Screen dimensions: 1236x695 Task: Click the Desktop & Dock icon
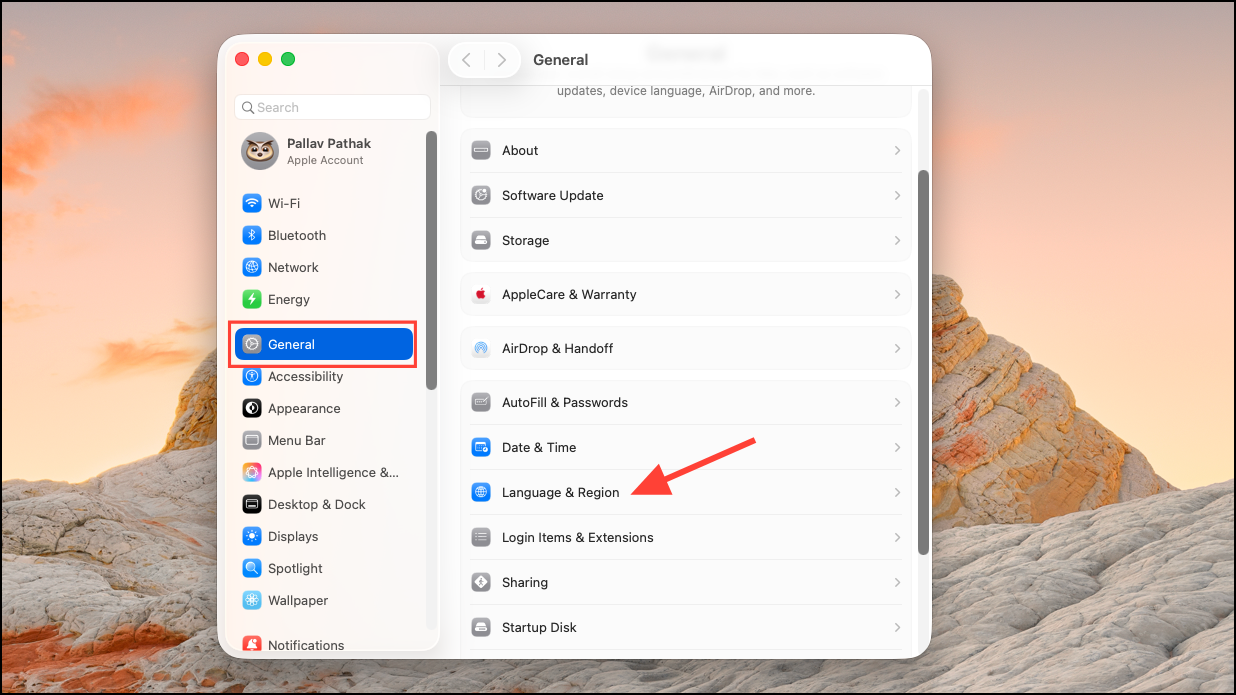252,504
